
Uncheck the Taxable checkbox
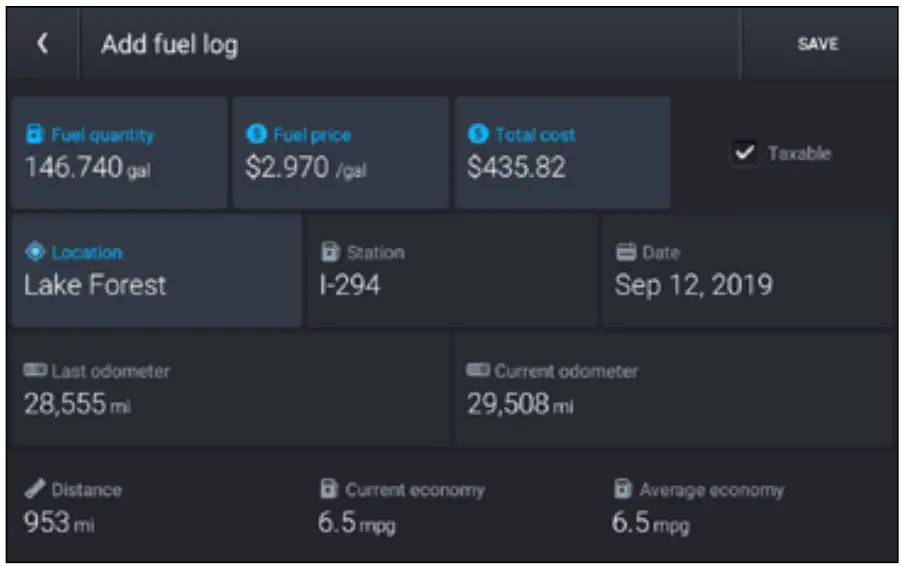point(744,153)
